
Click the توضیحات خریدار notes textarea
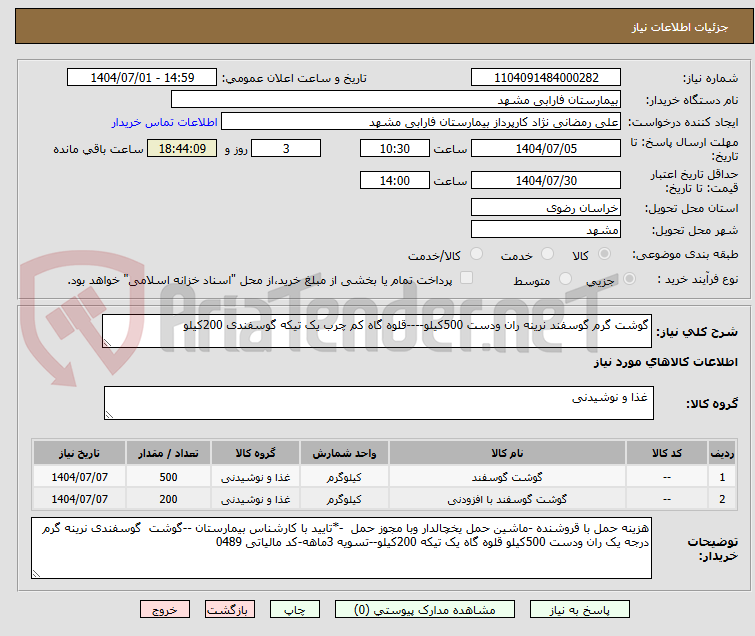coord(341,548)
